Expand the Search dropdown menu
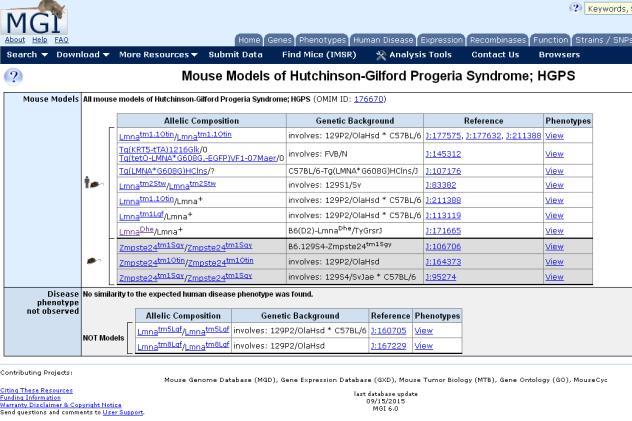 [27, 54]
